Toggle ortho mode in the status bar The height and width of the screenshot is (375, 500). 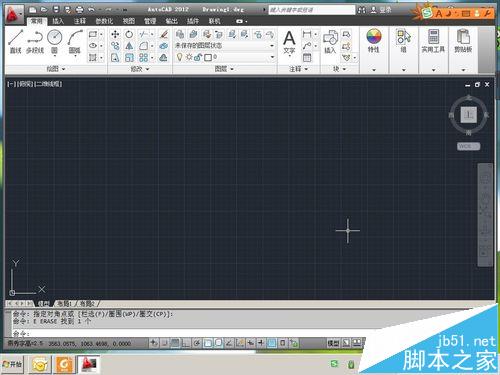(186, 343)
